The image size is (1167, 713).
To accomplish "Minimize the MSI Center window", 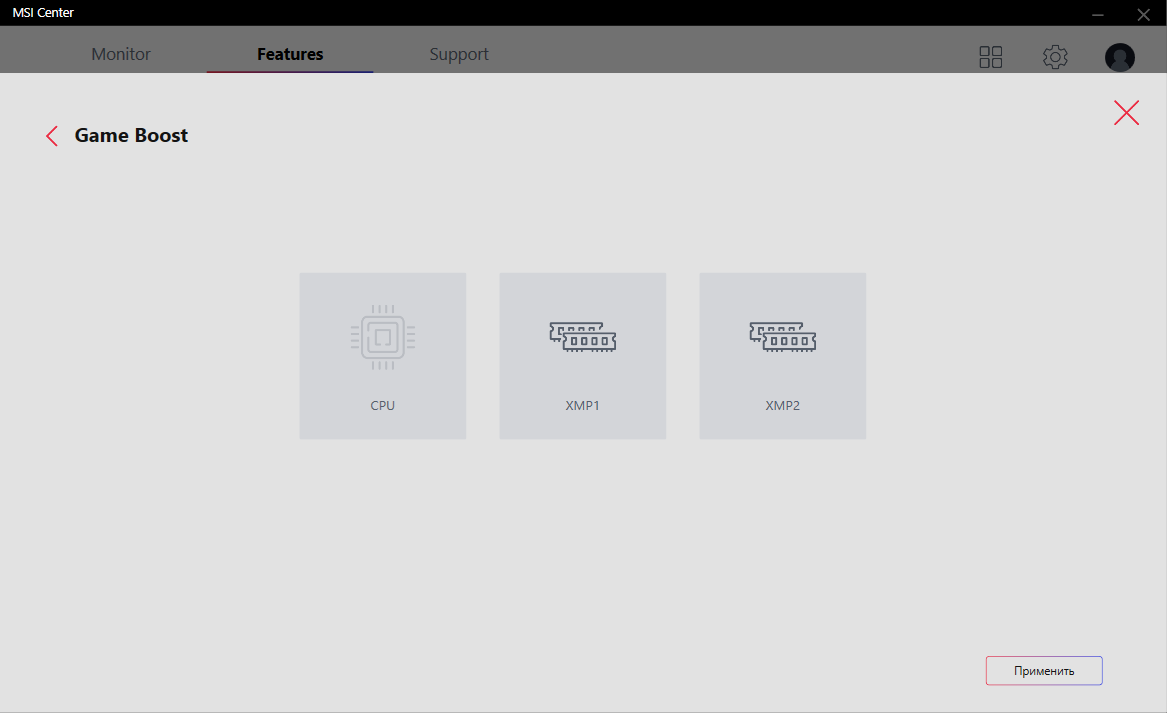I will (x=1098, y=14).
